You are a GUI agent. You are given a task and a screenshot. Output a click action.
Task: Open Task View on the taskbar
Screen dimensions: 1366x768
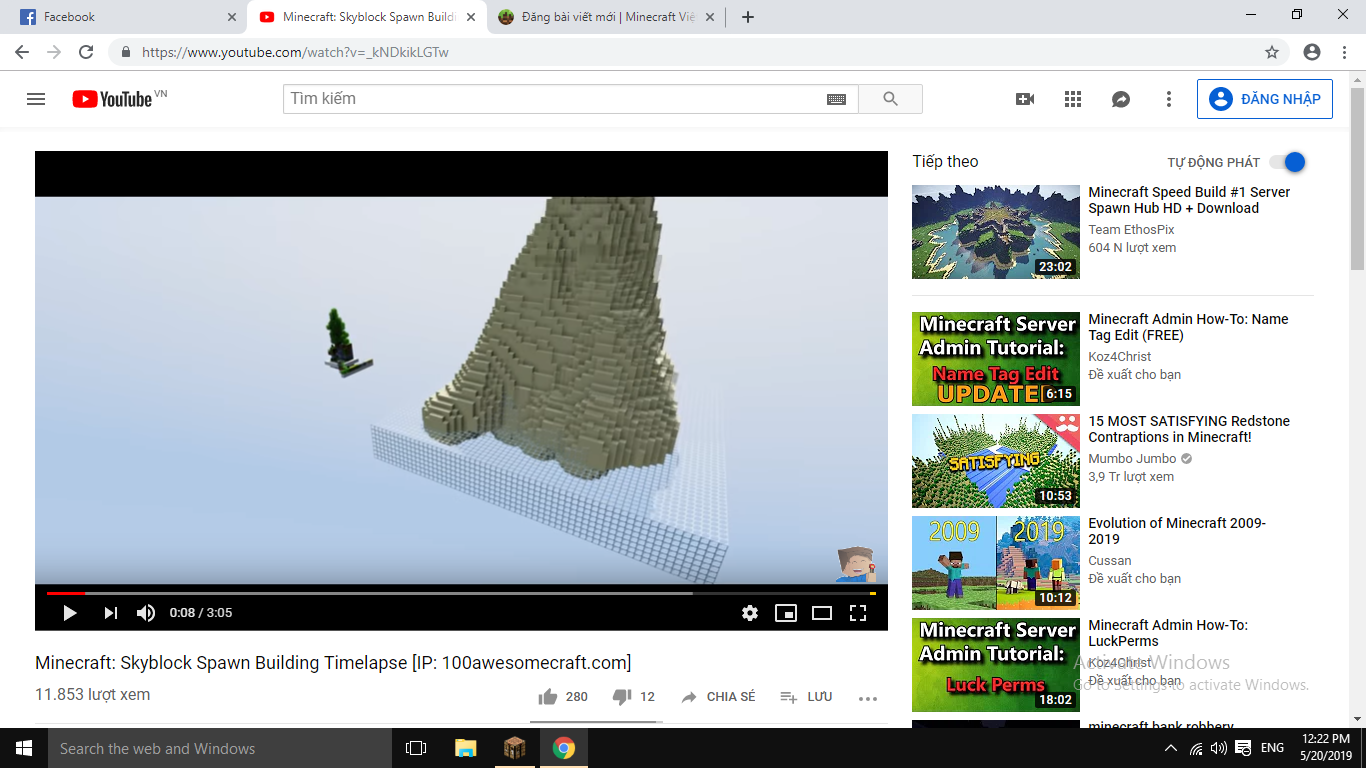pyautogui.click(x=416, y=748)
